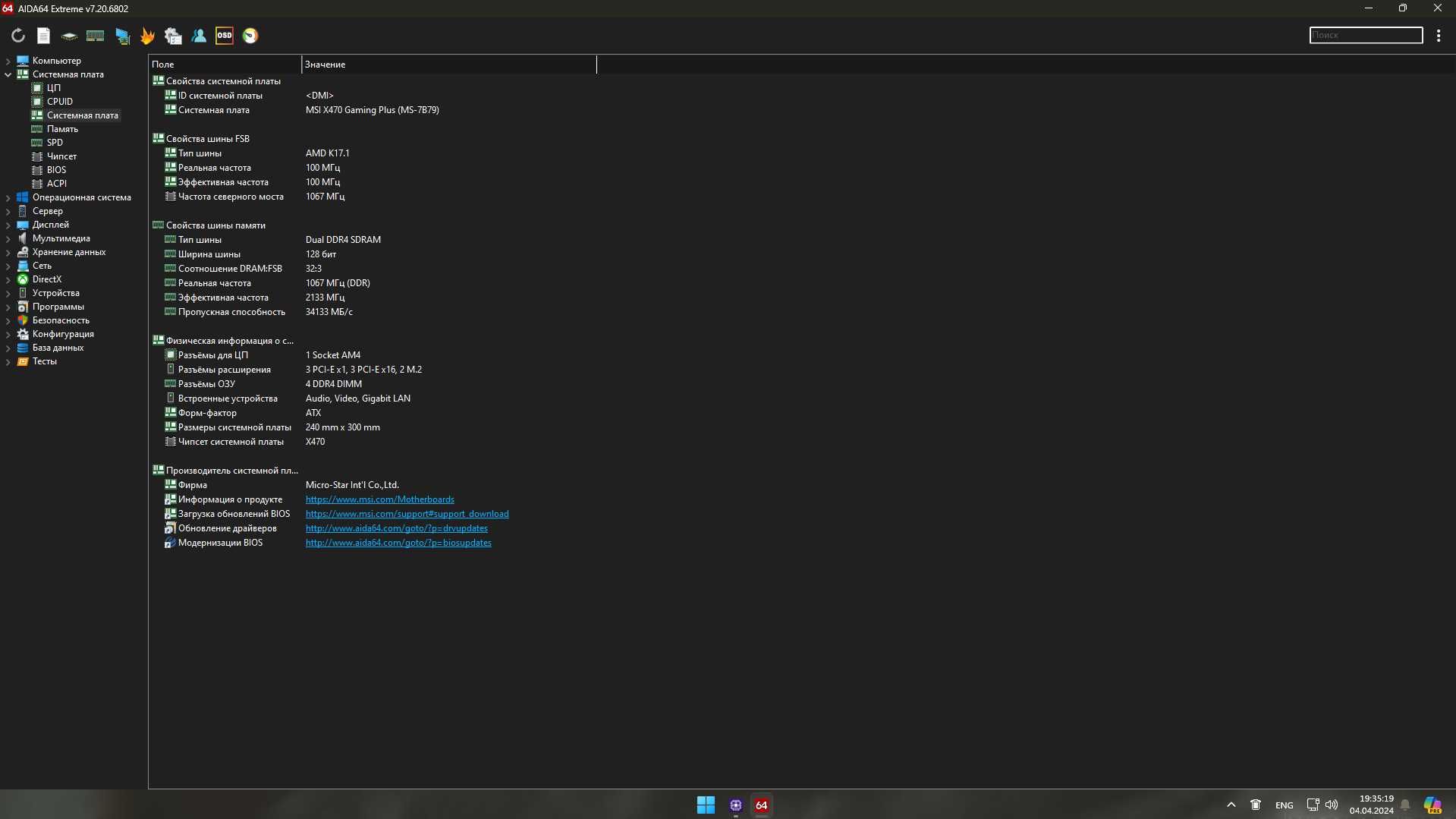Open the AIDA64 drvupdates link

tap(396, 528)
